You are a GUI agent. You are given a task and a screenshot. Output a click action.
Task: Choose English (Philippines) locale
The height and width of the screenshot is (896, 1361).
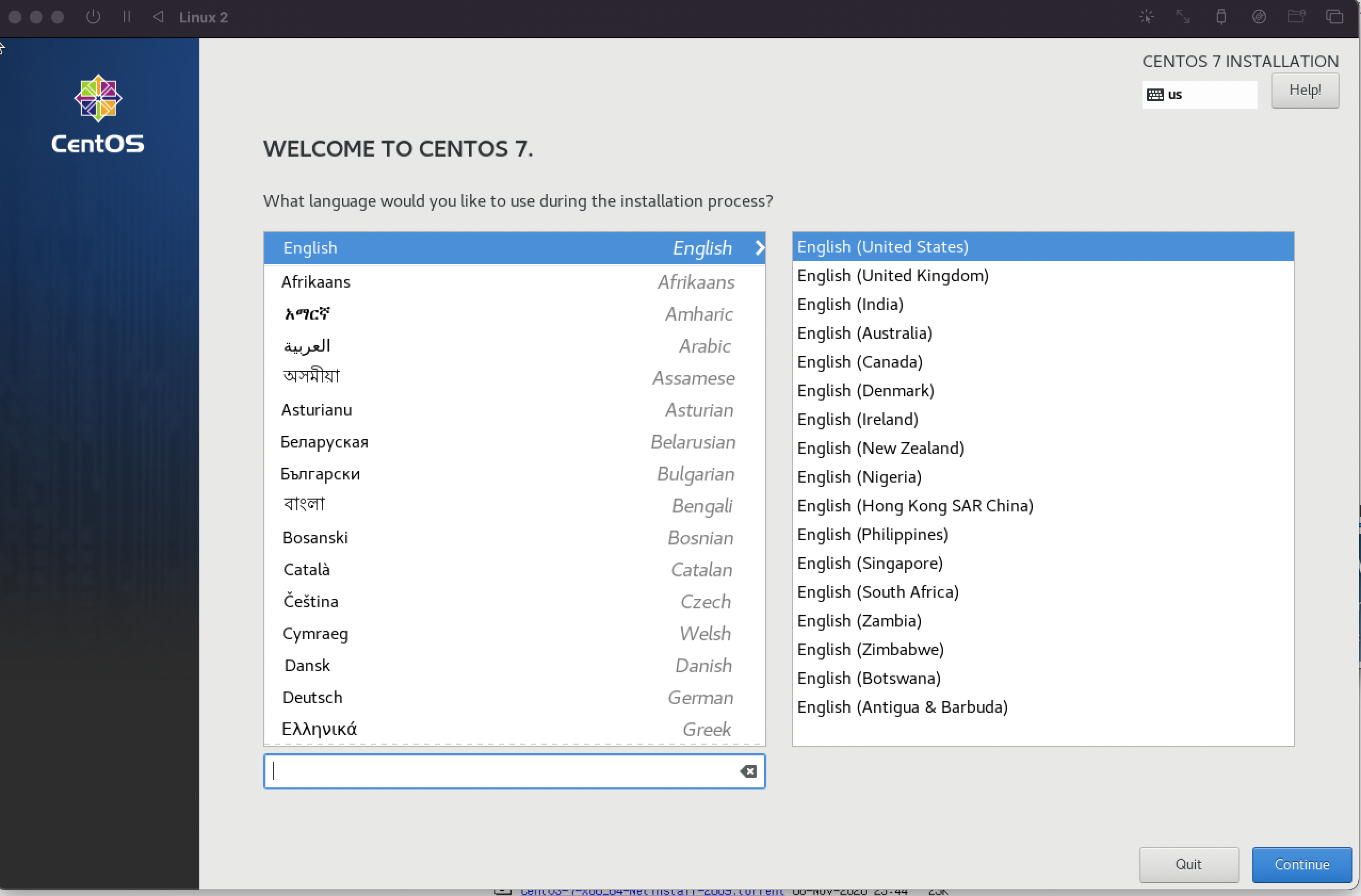coord(1043,535)
